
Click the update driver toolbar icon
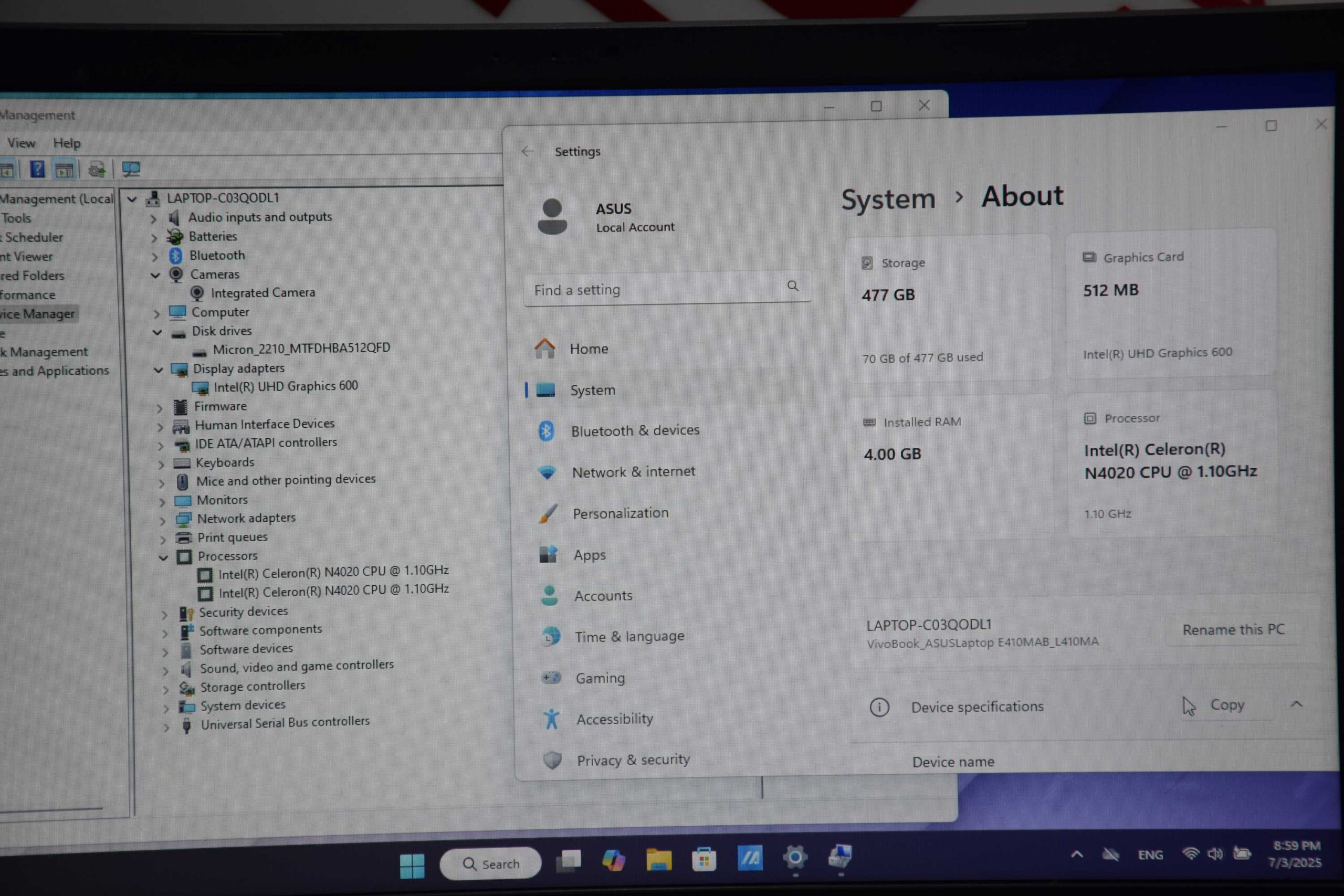tap(97, 169)
